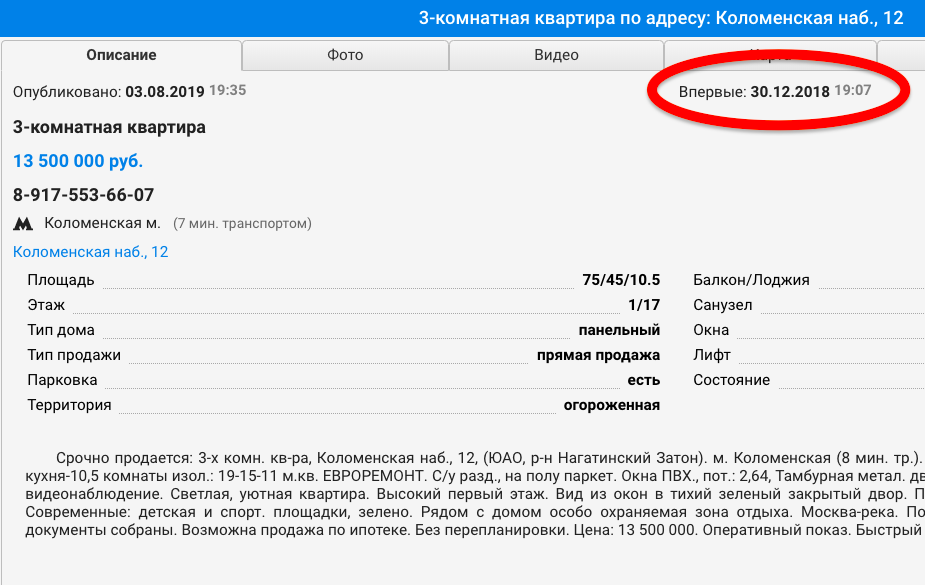
Task: Switch to the Фото tab
Action: (345, 55)
